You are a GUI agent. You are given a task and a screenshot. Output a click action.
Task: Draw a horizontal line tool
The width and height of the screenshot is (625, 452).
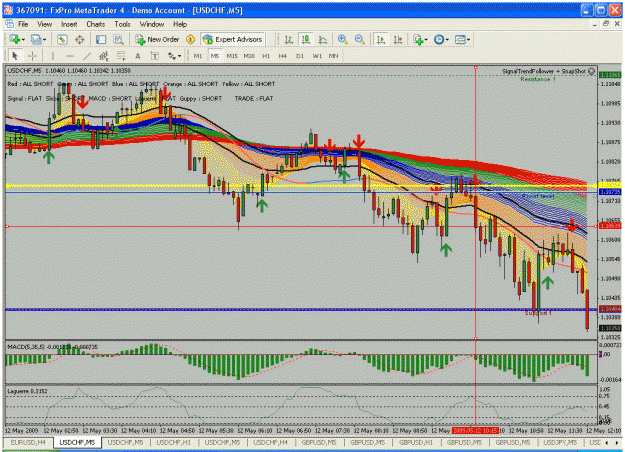70,56
